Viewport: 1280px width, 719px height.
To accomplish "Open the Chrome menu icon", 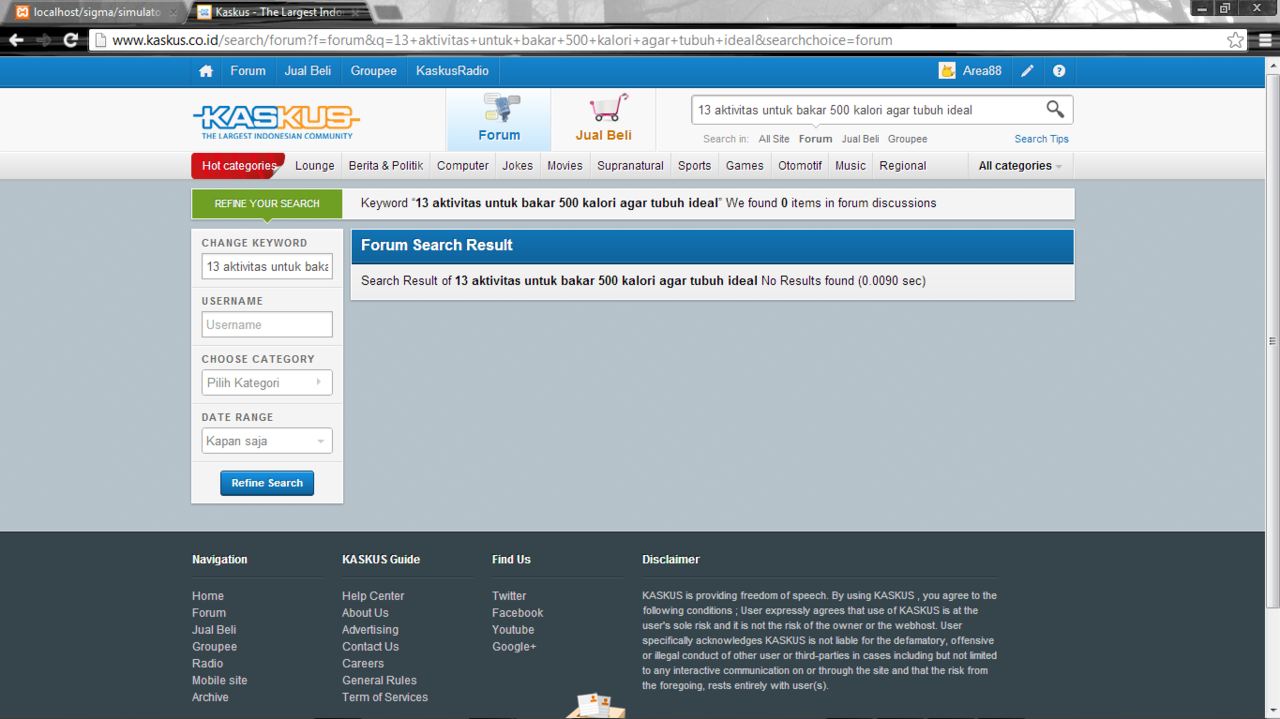I will (x=1265, y=40).
